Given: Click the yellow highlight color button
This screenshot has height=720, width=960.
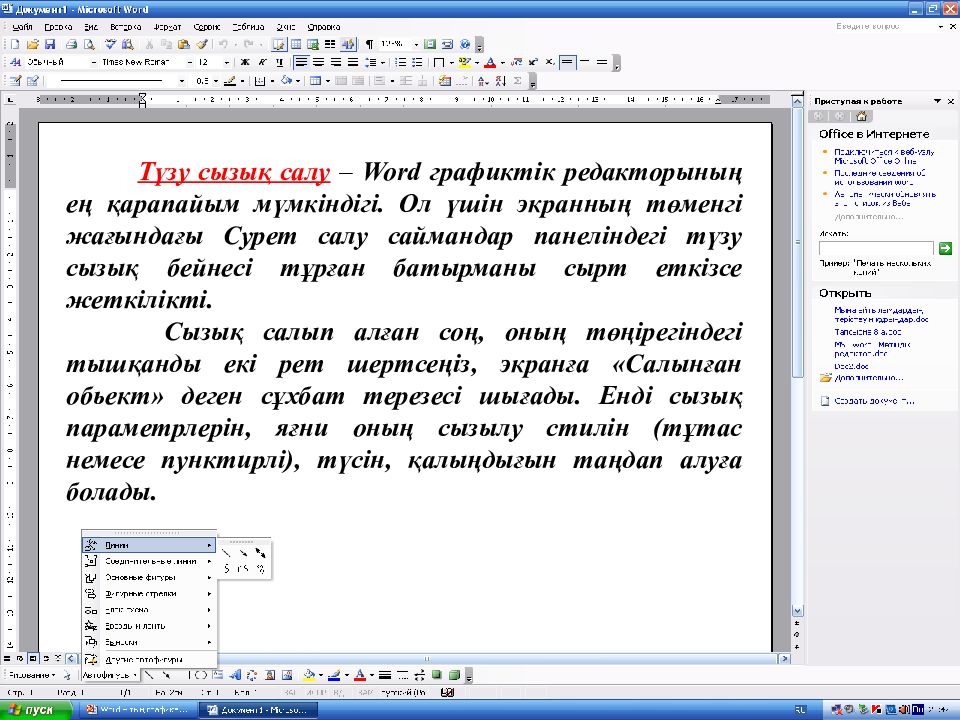Looking at the screenshot, I should pos(465,62).
